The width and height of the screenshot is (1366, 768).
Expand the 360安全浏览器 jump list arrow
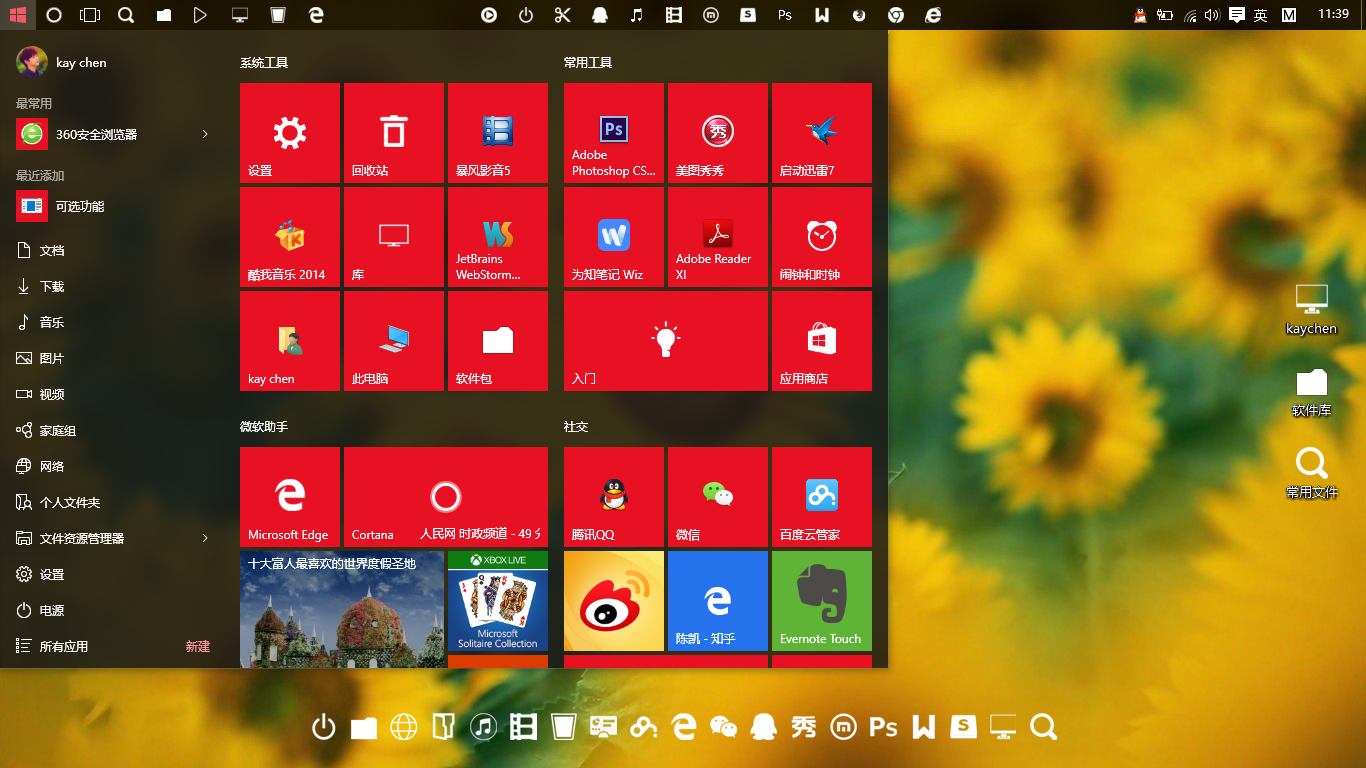(205, 134)
